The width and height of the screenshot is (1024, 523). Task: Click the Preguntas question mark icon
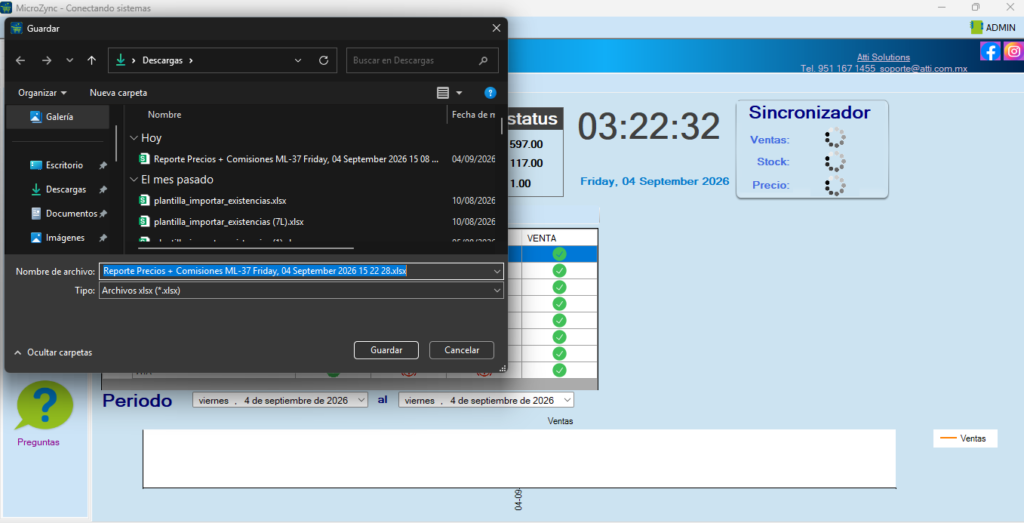tap(44, 405)
